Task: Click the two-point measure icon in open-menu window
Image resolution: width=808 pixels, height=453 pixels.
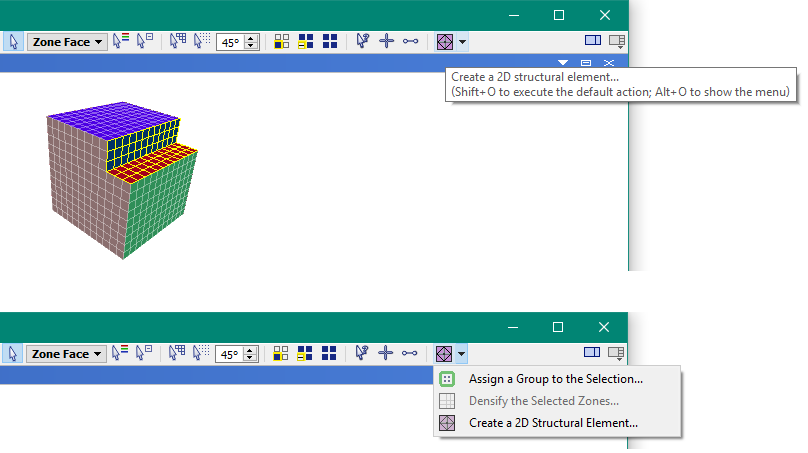Action: (x=410, y=353)
